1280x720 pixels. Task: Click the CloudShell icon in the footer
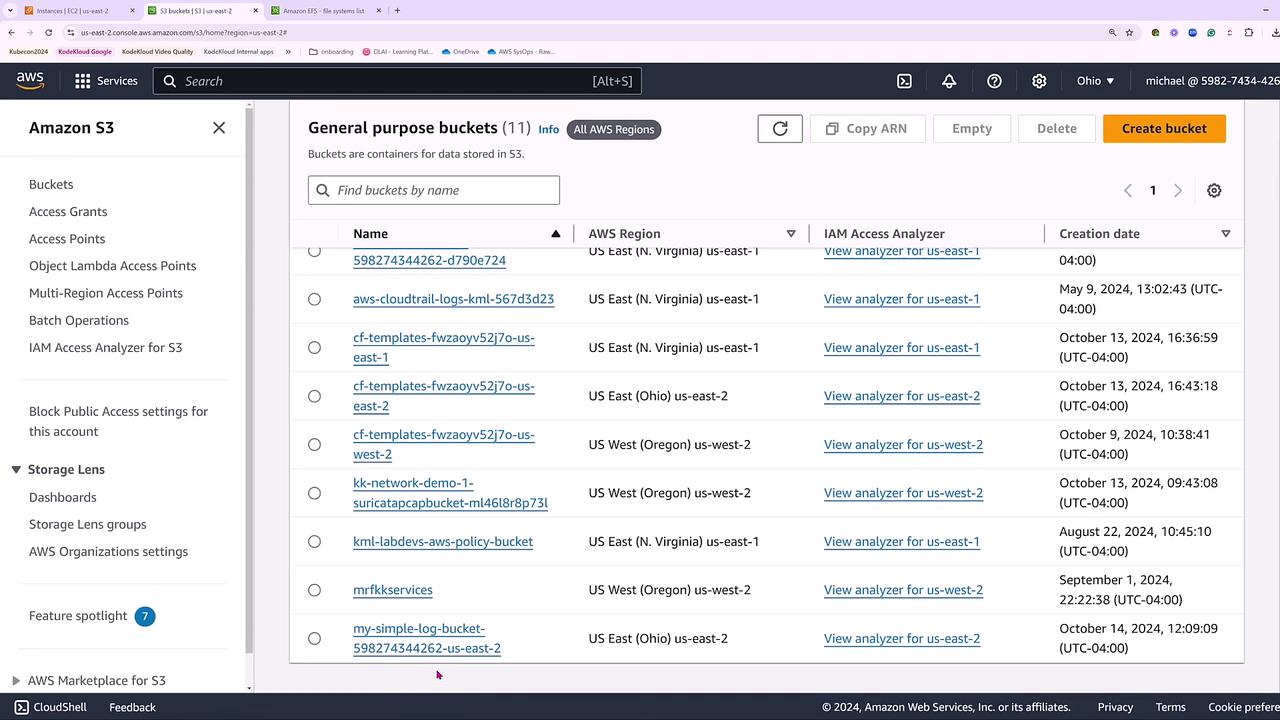pyautogui.click(x=21, y=707)
